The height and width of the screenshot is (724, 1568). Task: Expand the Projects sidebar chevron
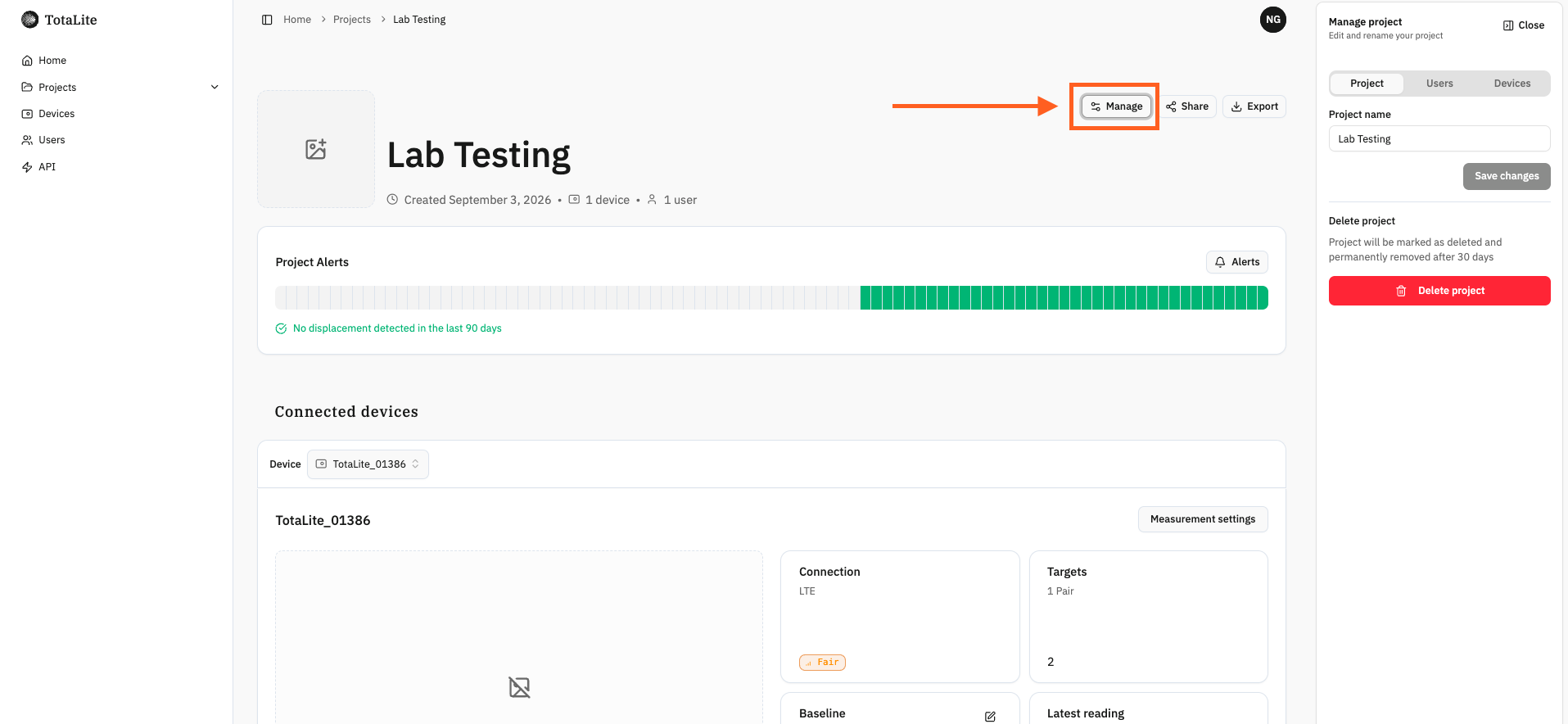[215, 87]
